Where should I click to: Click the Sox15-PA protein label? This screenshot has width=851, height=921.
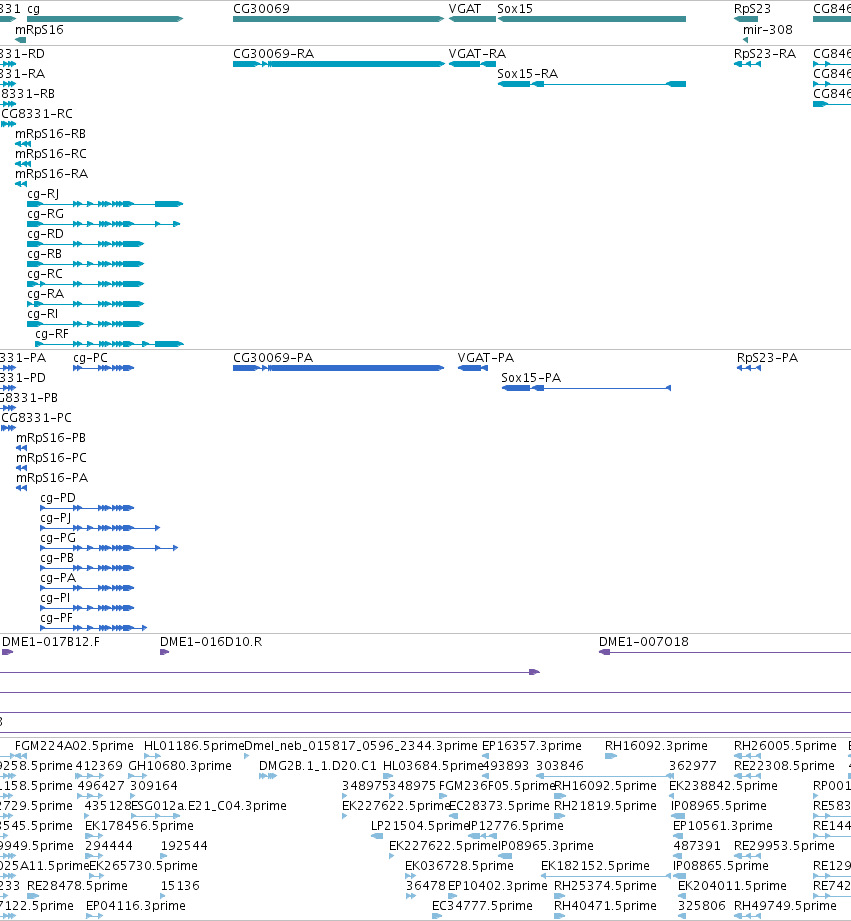pos(531,377)
